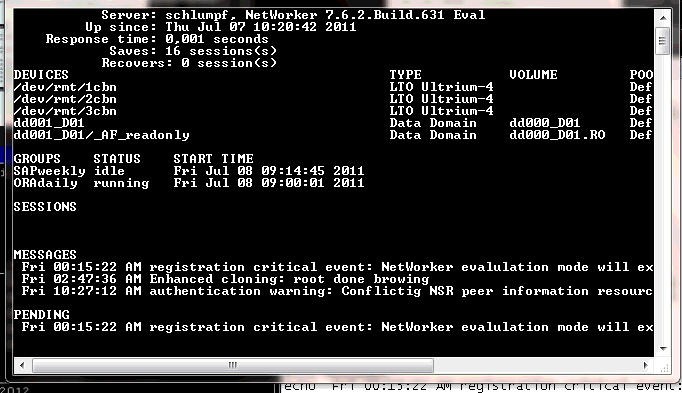Image resolution: width=682 pixels, height=393 pixels.
Task: Click volume name dd000_D01
Action: click(x=545, y=123)
